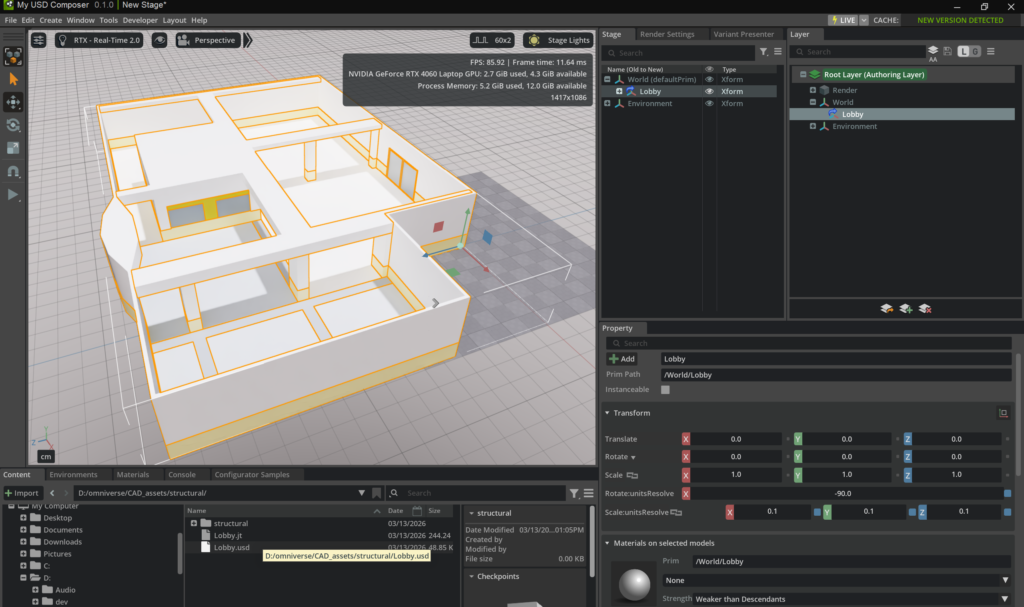This screenshot has height=607, width=1024.
Task: Collapse the Transform section
Action: coord(607,413)
